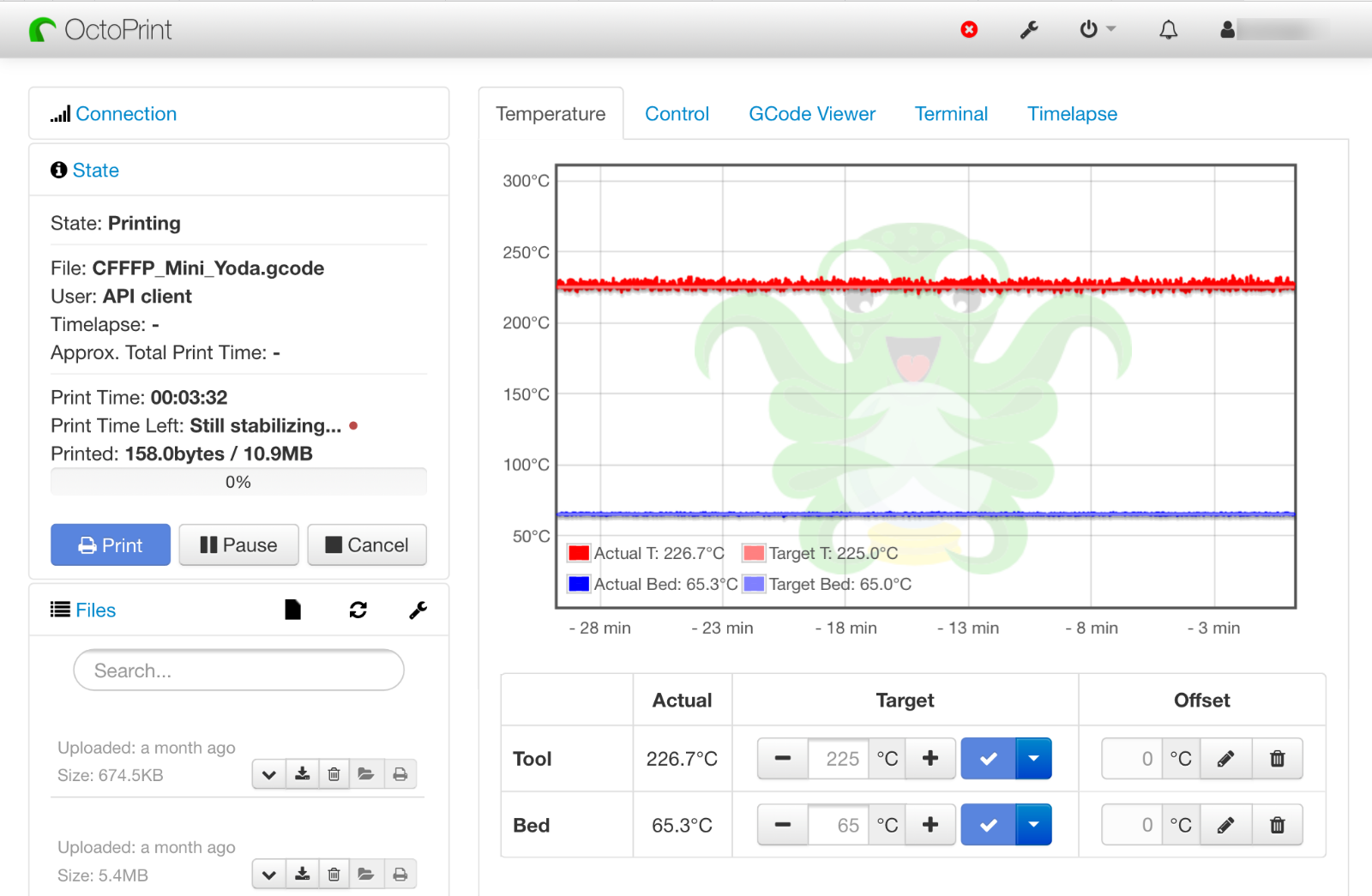Open the GCode Viewer tab

[x=812, y=114]
